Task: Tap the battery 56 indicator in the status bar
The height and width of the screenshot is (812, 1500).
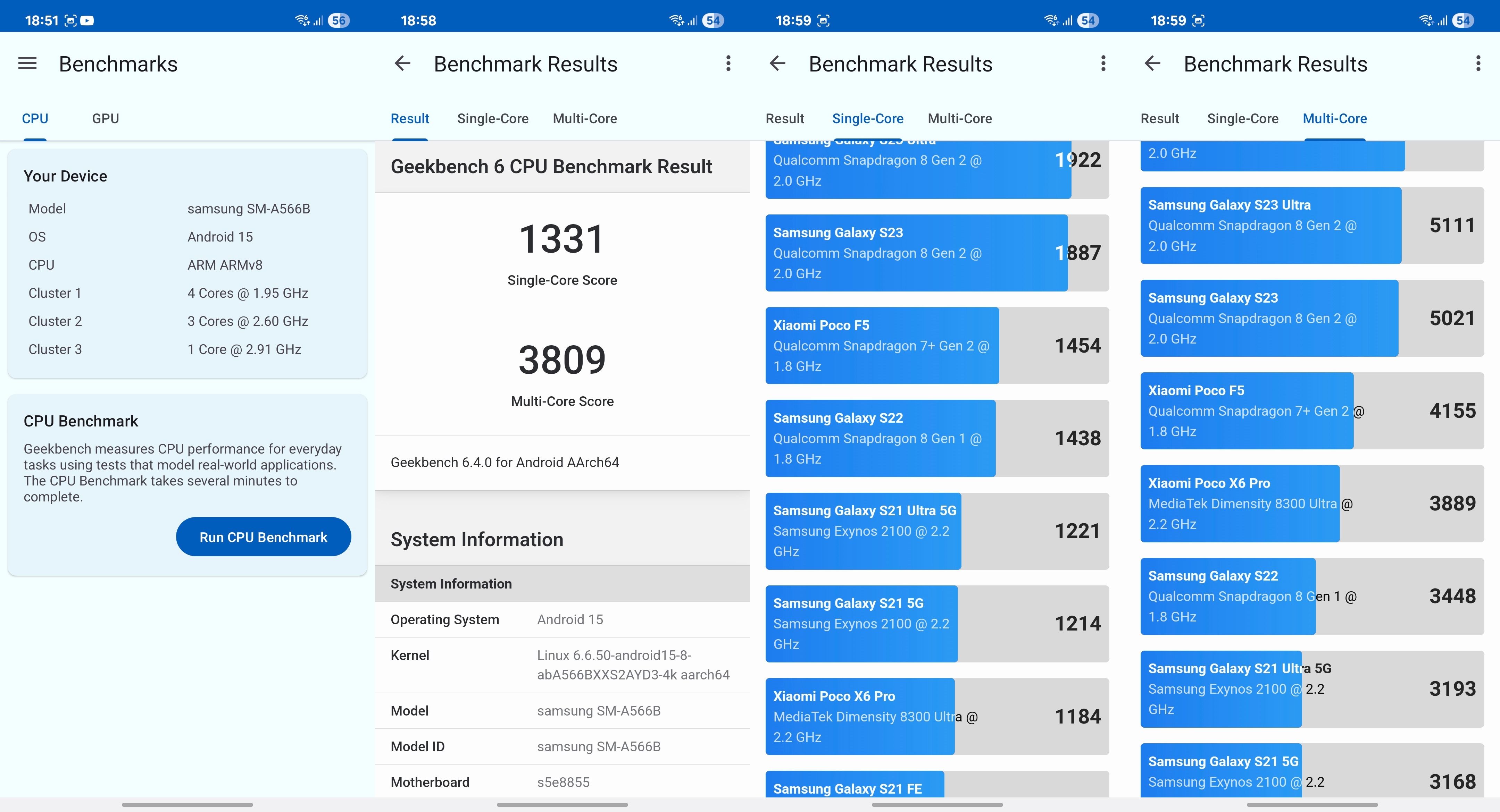Action: [339, 21]
